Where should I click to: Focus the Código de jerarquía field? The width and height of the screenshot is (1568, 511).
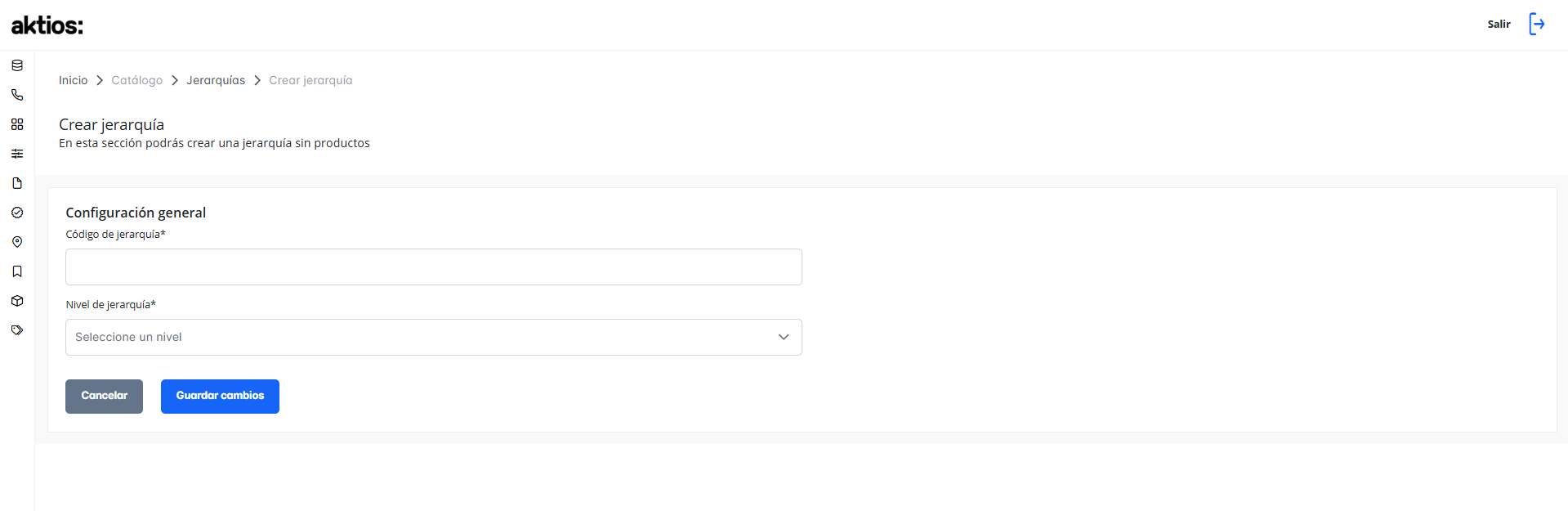click(434, 267)
